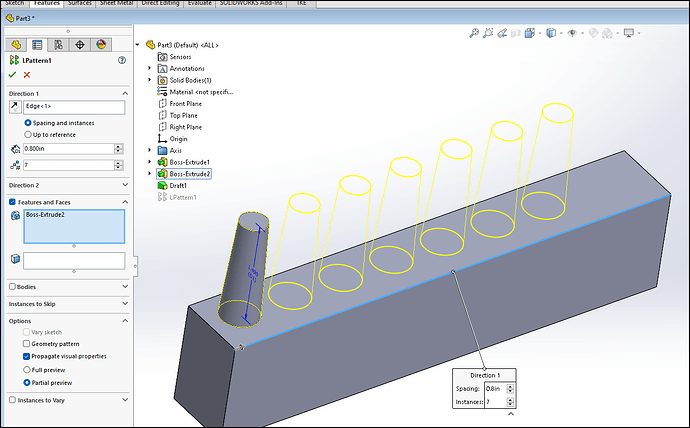Viewport: 690px width, 428px height.
Task: Click Zoom to Area icon
Action: tap(488, 33)
